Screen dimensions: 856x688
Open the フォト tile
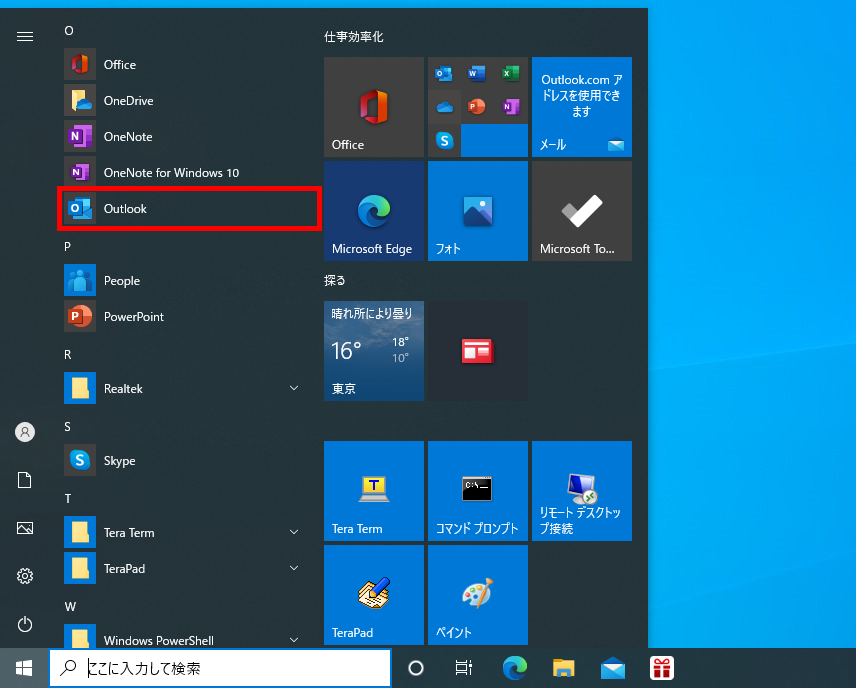(478, 211)
